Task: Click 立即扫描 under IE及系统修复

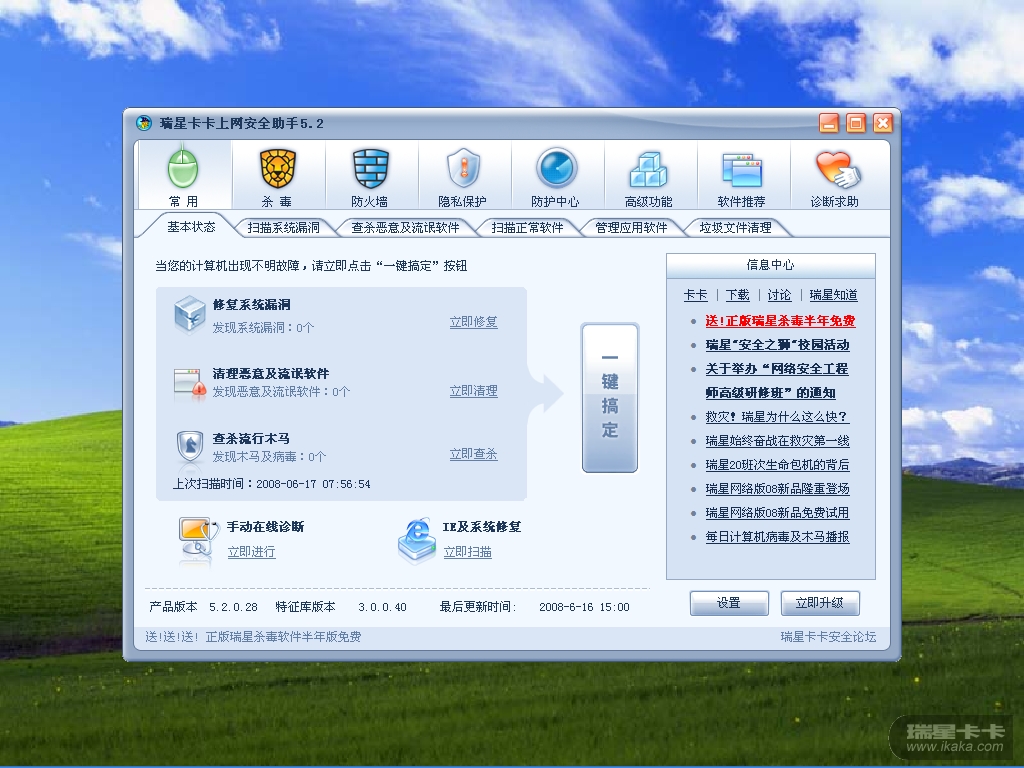Action: click(468, 552)
